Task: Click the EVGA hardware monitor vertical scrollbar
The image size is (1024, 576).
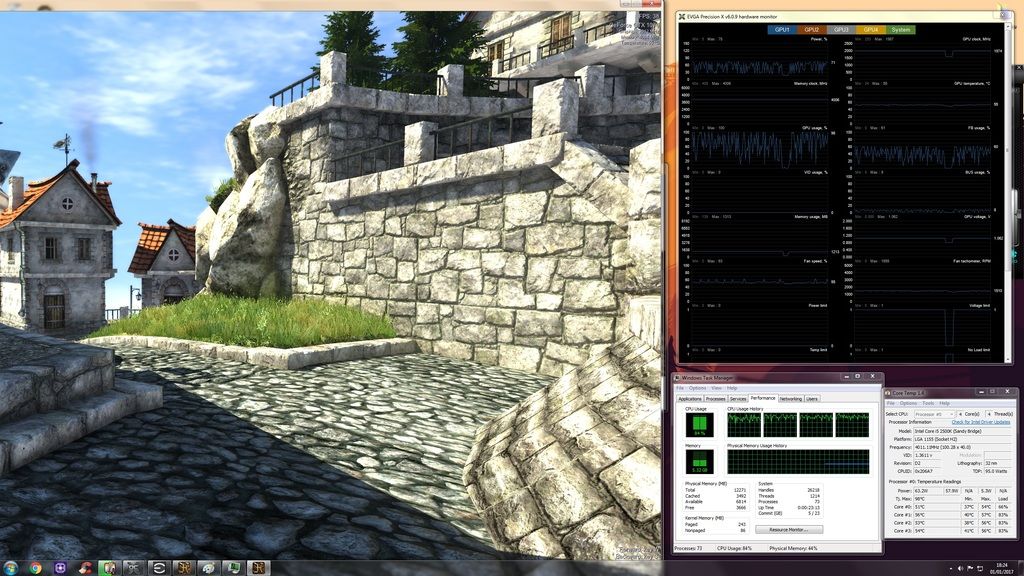Action: pyautogui.click(x=1008, y=193)
